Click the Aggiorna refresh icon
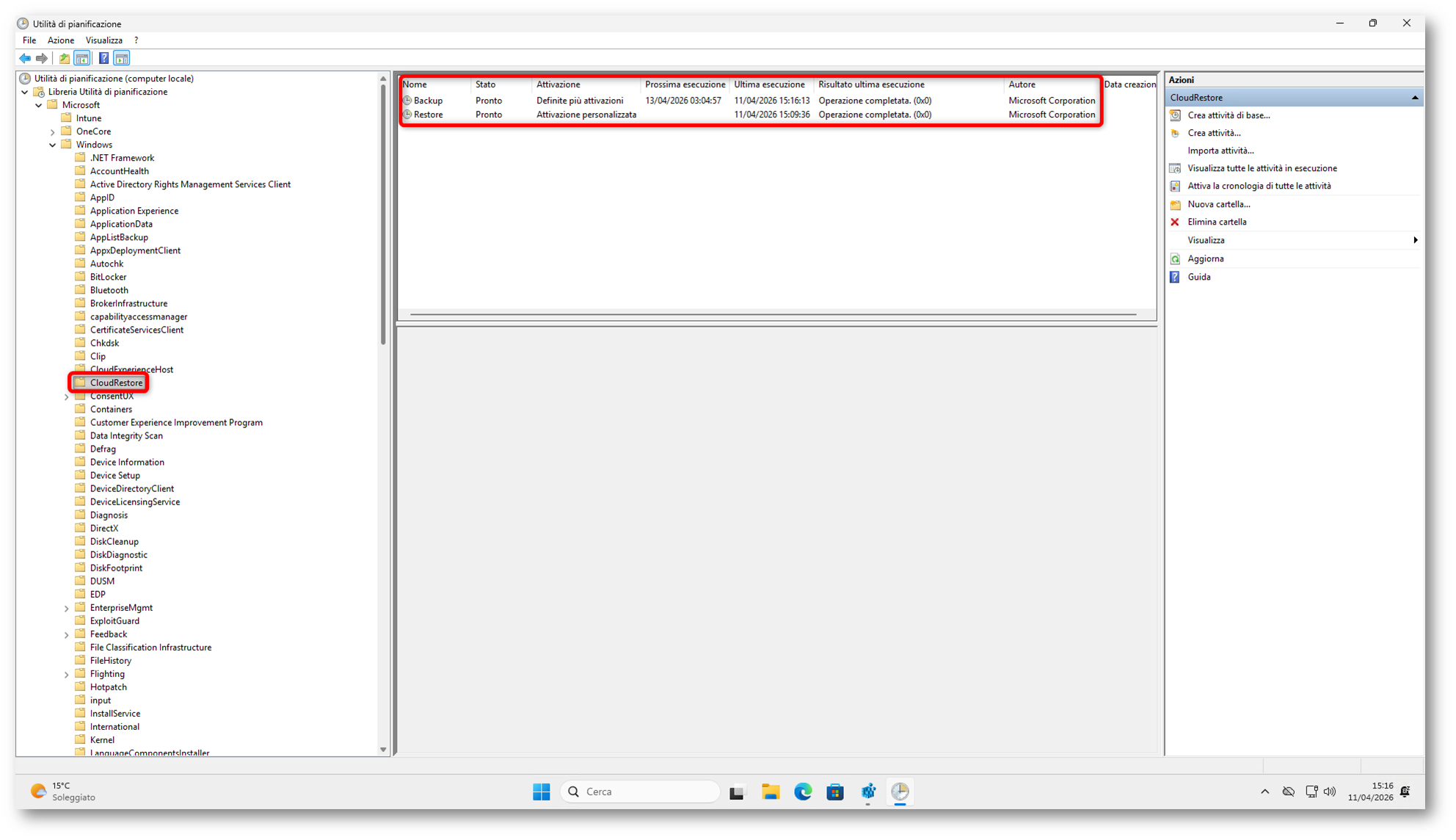1456x840 pixels. coord(1175,258)
